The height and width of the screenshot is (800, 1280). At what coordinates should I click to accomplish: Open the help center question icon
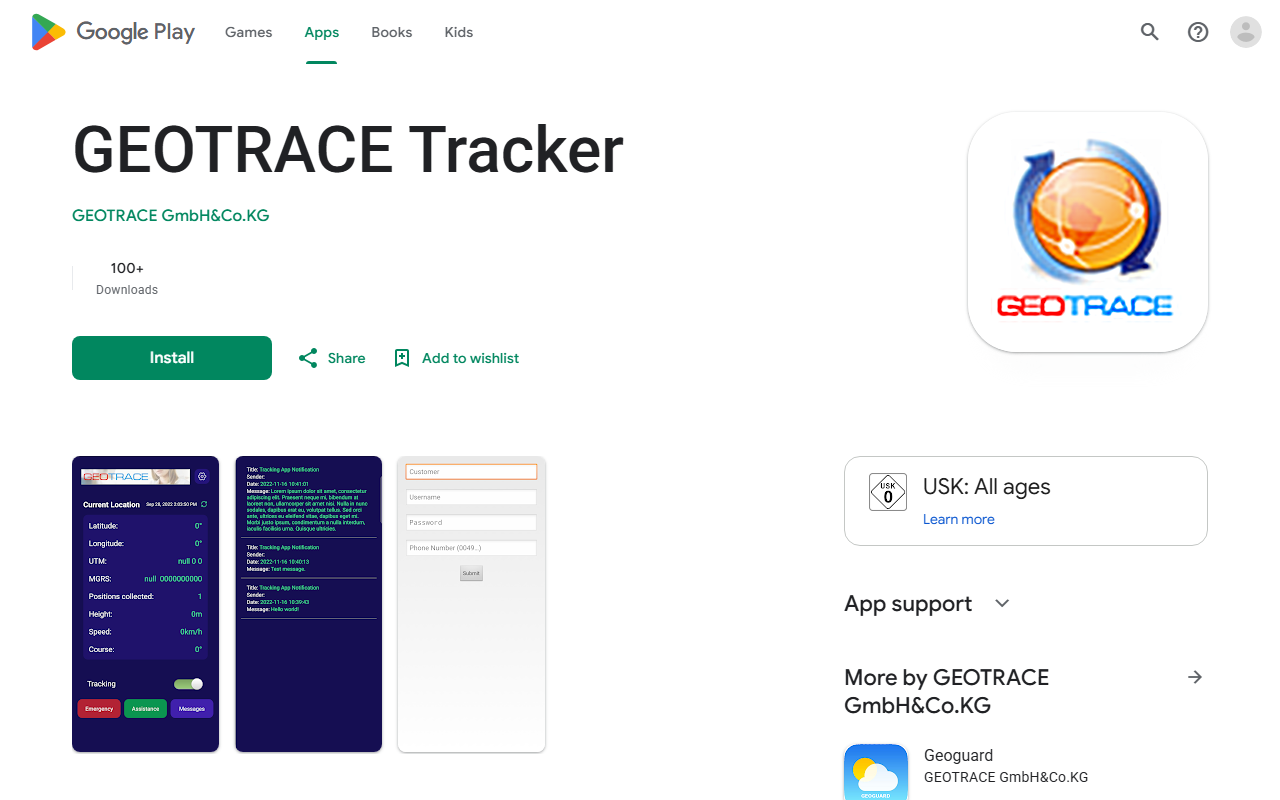(1198, 32)
